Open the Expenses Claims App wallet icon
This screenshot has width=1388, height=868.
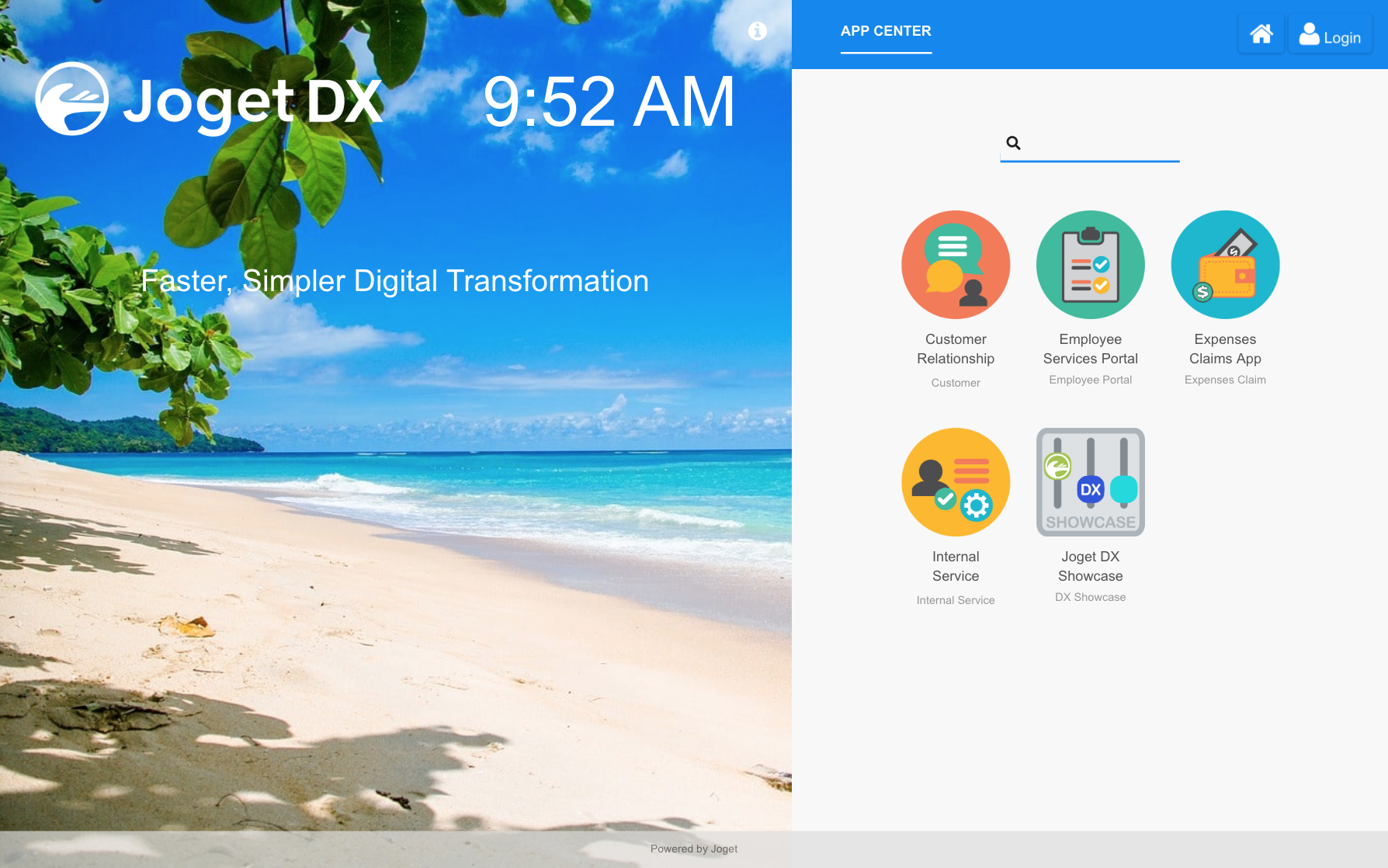[x=1225, y=265]
